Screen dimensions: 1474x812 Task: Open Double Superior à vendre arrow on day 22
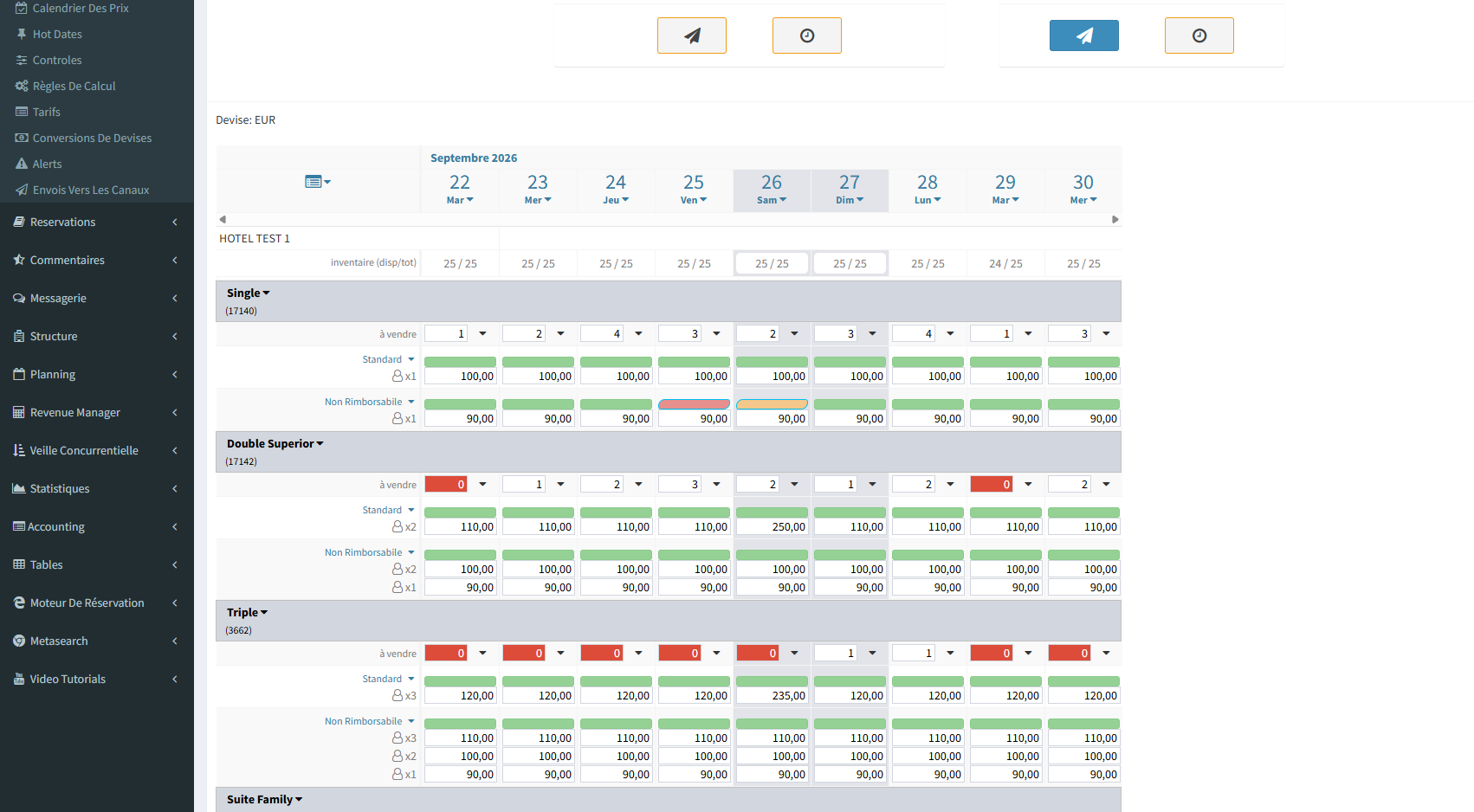(x=482, y=484)
